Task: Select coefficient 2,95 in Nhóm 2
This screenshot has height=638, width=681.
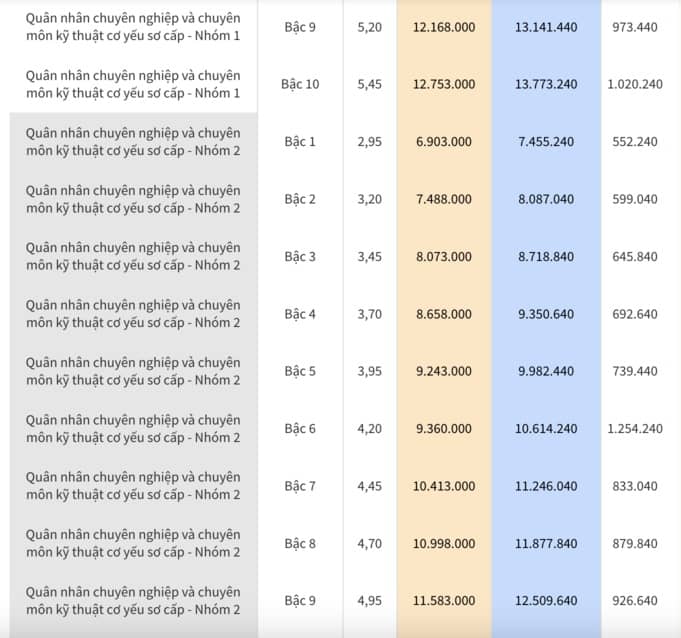Action: [370, 142]
